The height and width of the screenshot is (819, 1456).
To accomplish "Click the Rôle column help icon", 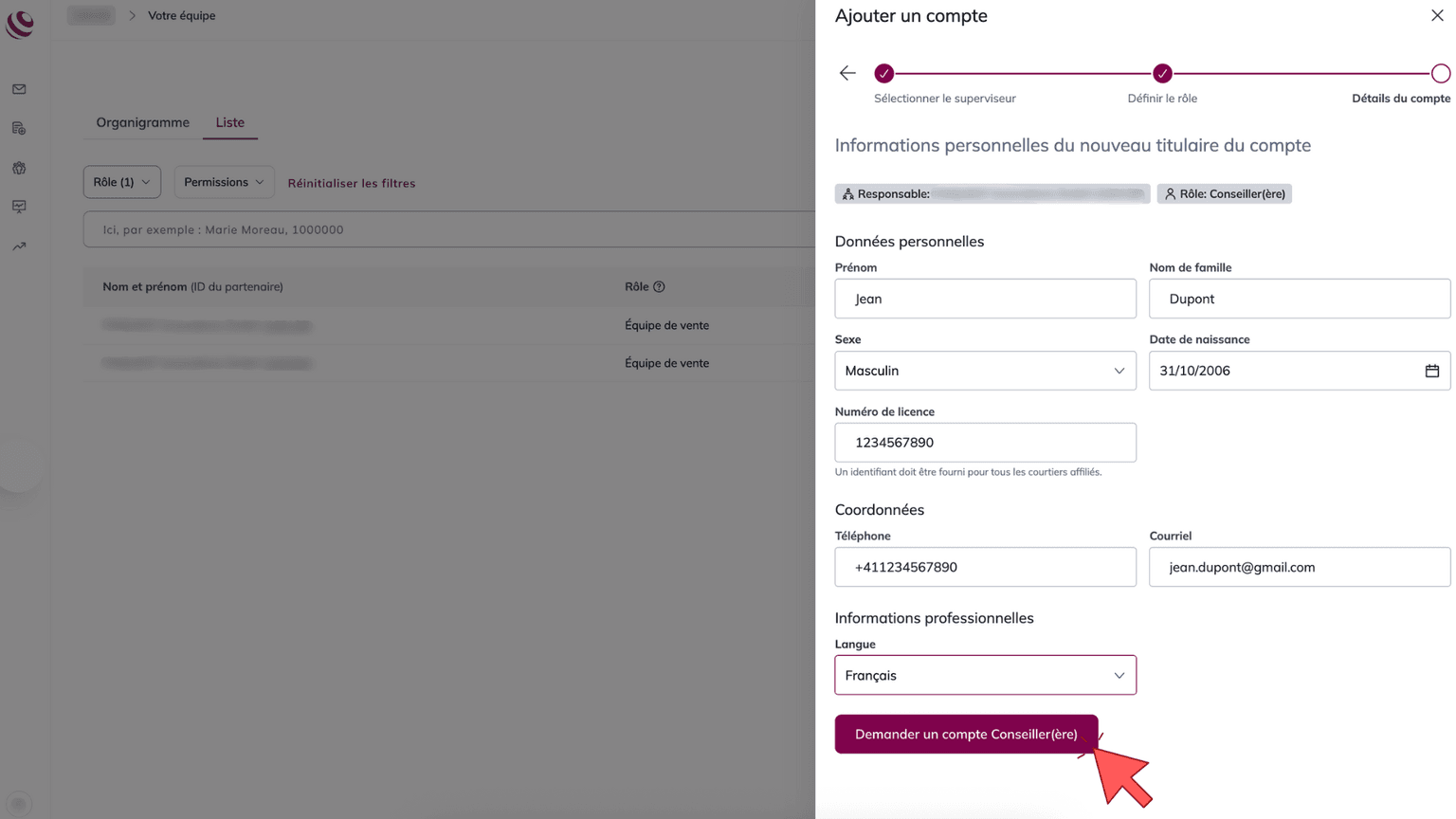I will [x=659, y=286].
